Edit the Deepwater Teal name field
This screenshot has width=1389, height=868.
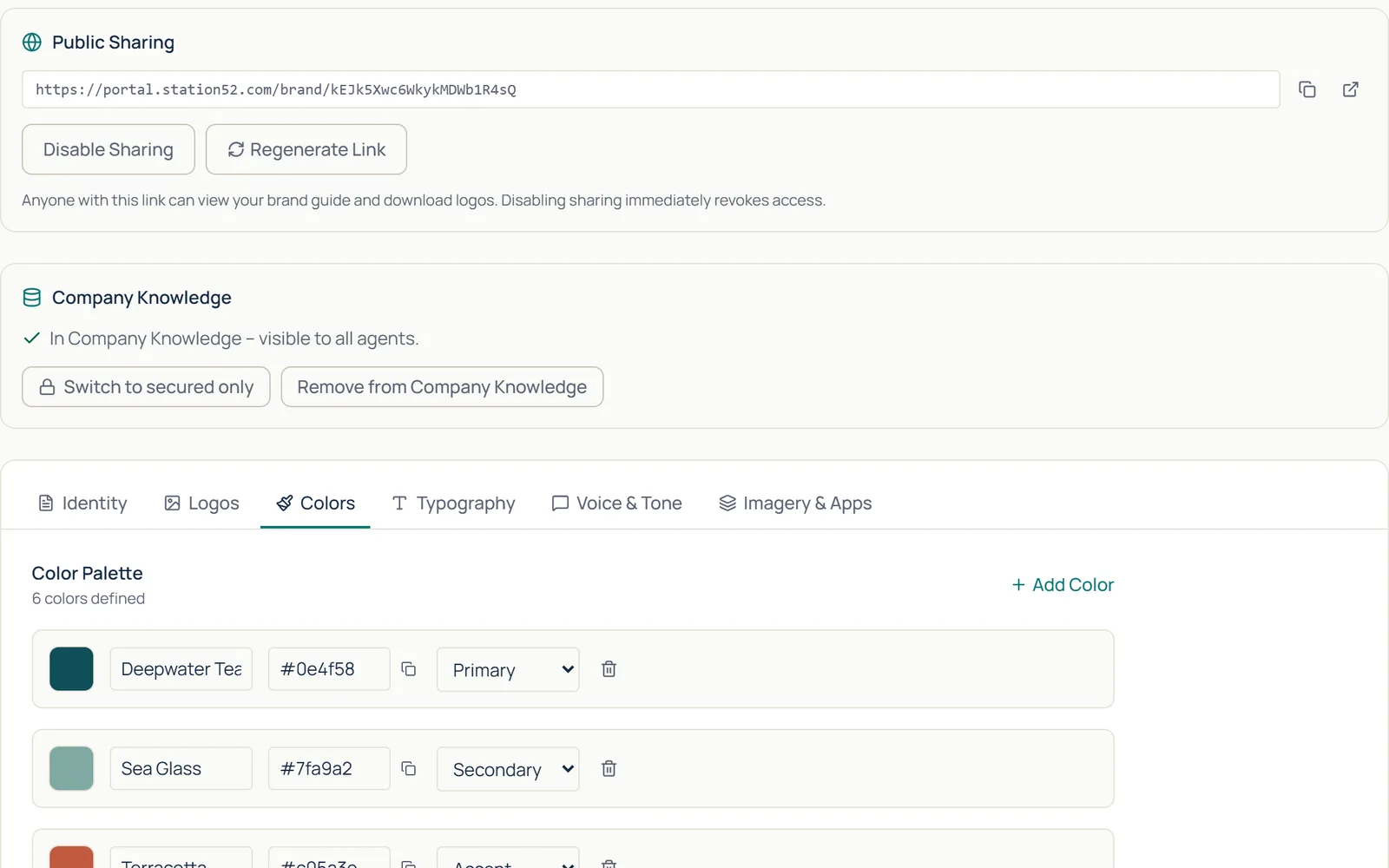click(x=181, y=669)
